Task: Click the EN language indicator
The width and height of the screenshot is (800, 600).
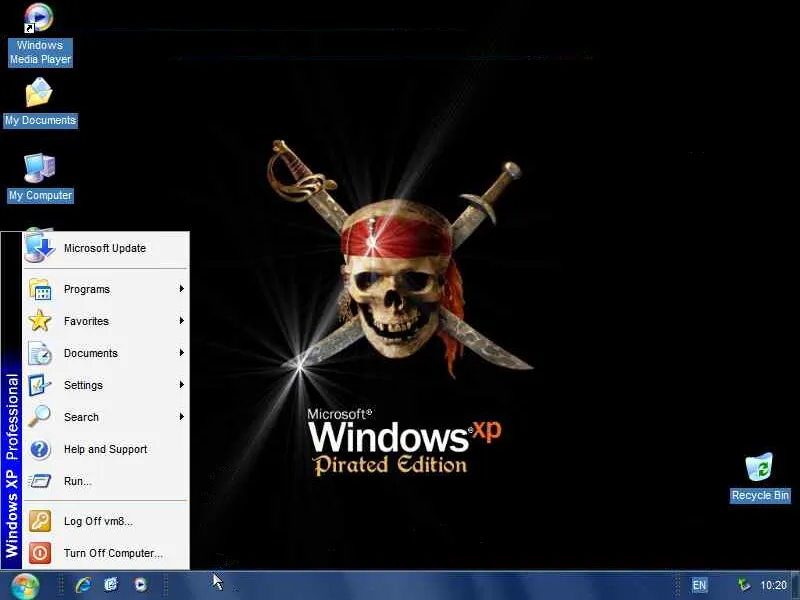Action: [x=699, y=585]
